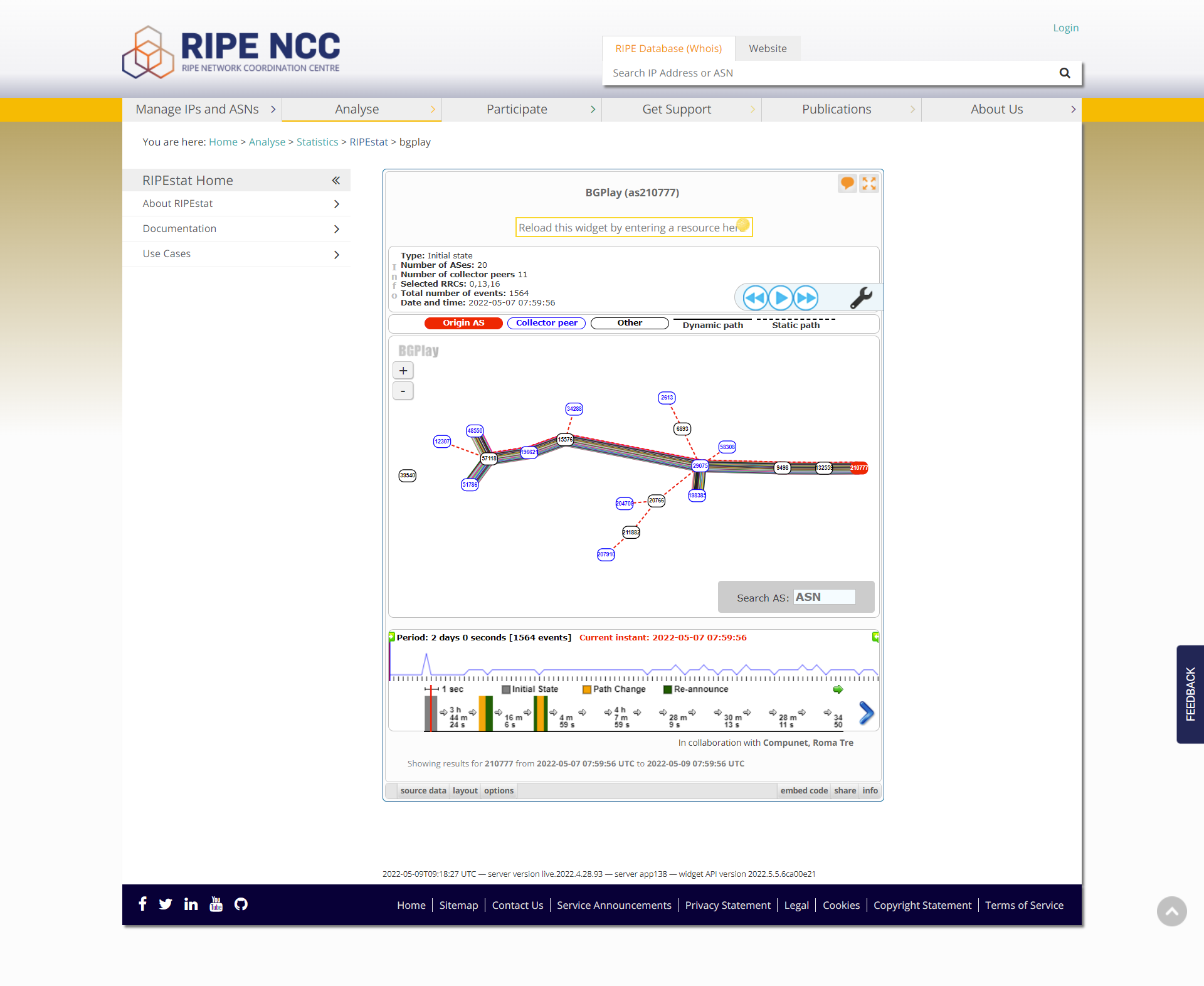Screen dimensions: 1204x986
Task: Open the Publications menu
Action: click(842, 109)
